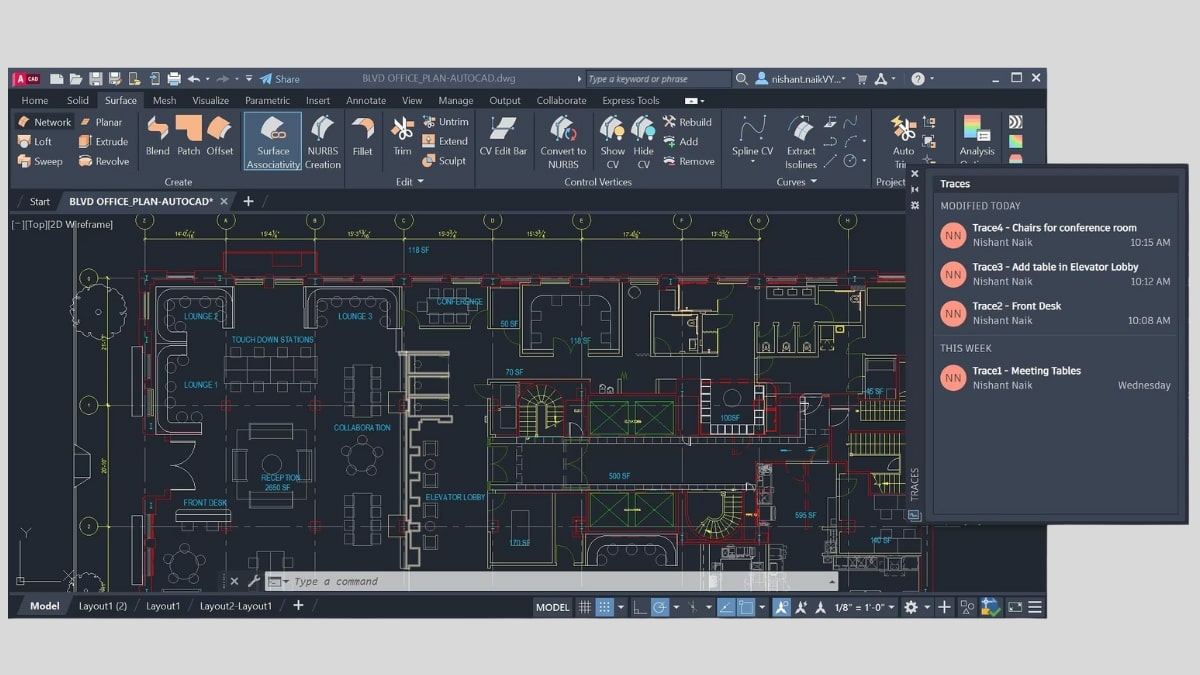
Task: Click Rebuild control vertices
Action: pos(686,122)
